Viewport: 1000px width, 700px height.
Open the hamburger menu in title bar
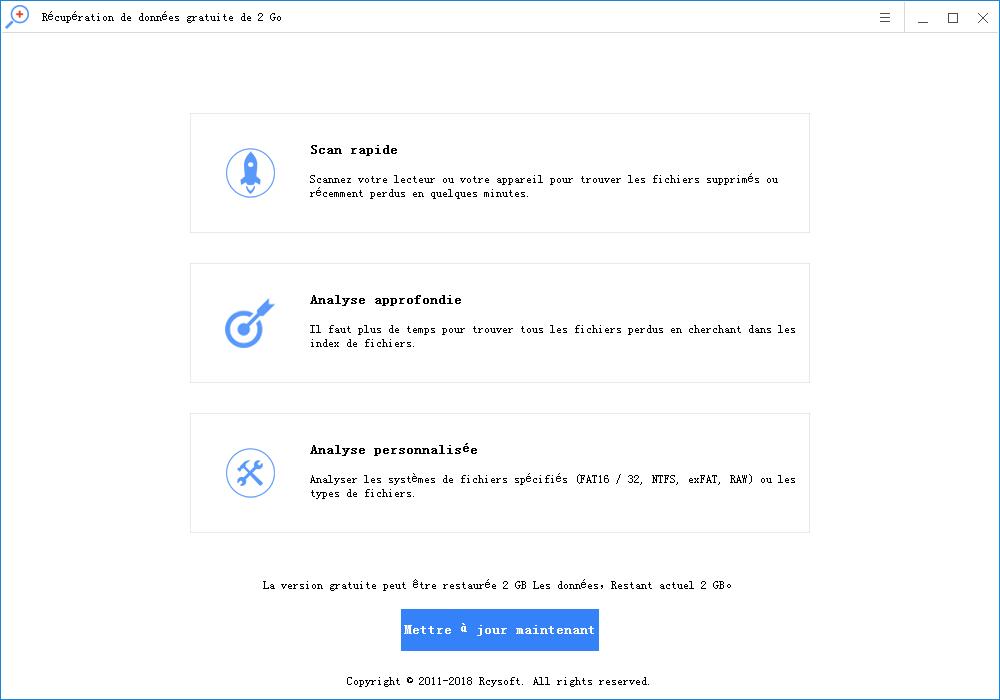[x=885, y=17]
